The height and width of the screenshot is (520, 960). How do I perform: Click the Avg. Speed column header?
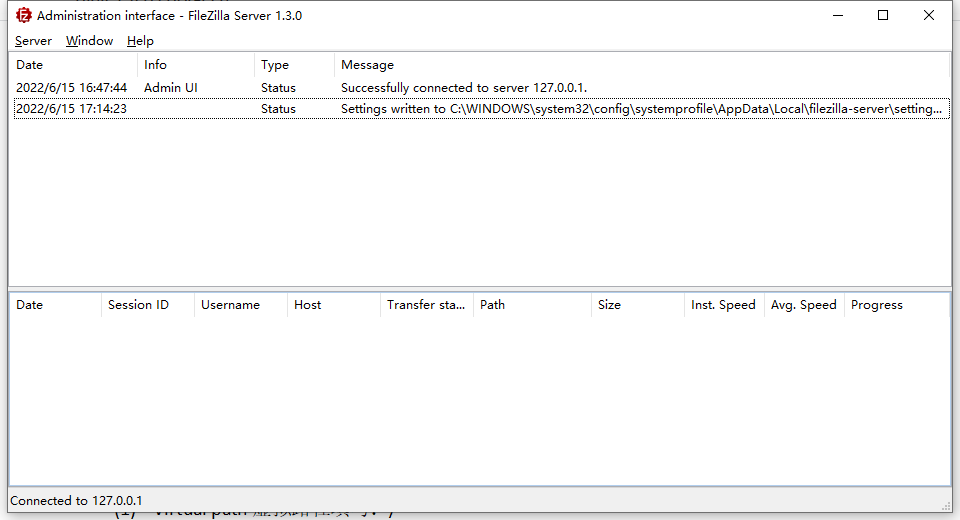[x=803, y=305]
